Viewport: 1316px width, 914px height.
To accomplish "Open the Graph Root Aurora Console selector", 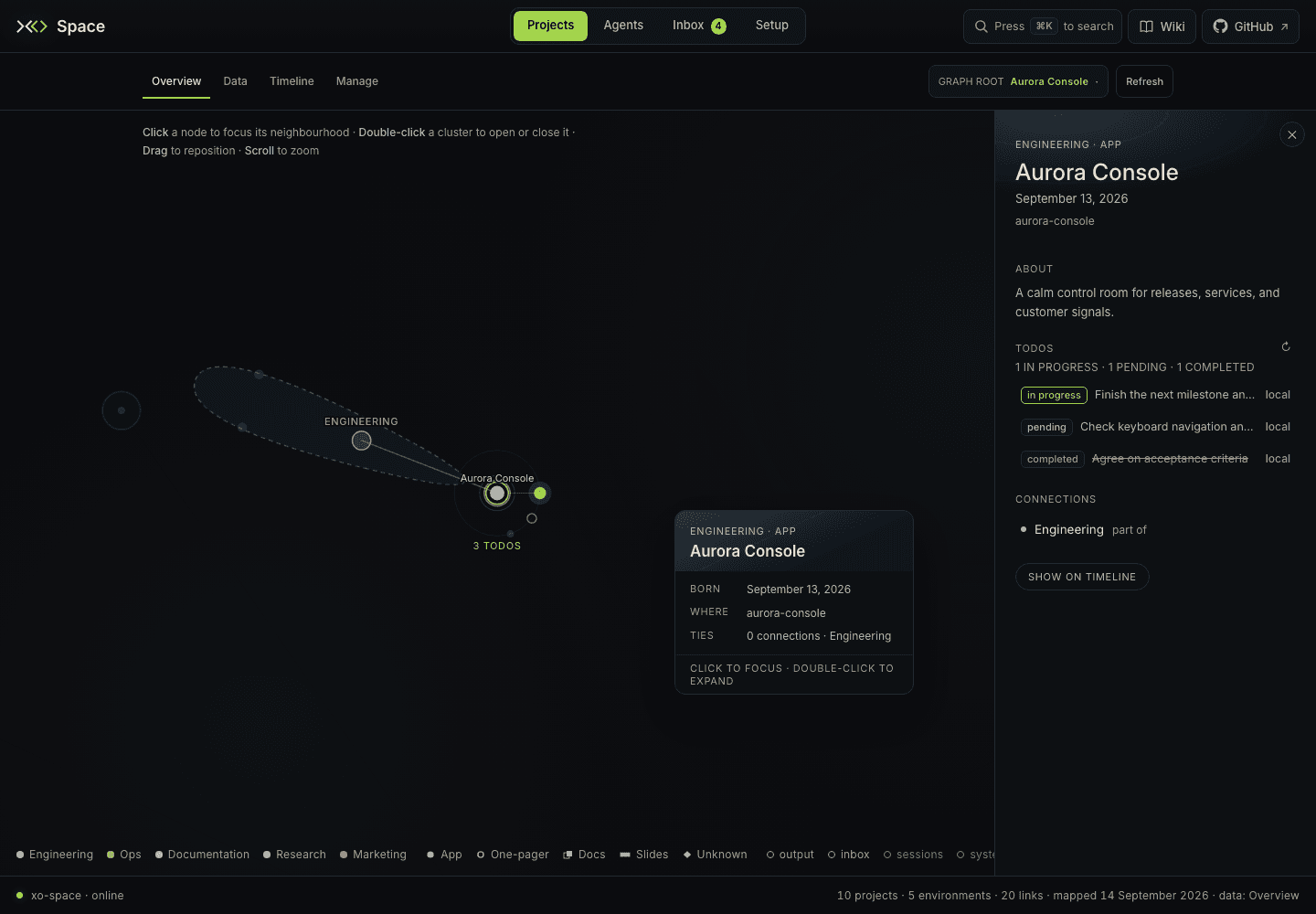I will 1018,81.
